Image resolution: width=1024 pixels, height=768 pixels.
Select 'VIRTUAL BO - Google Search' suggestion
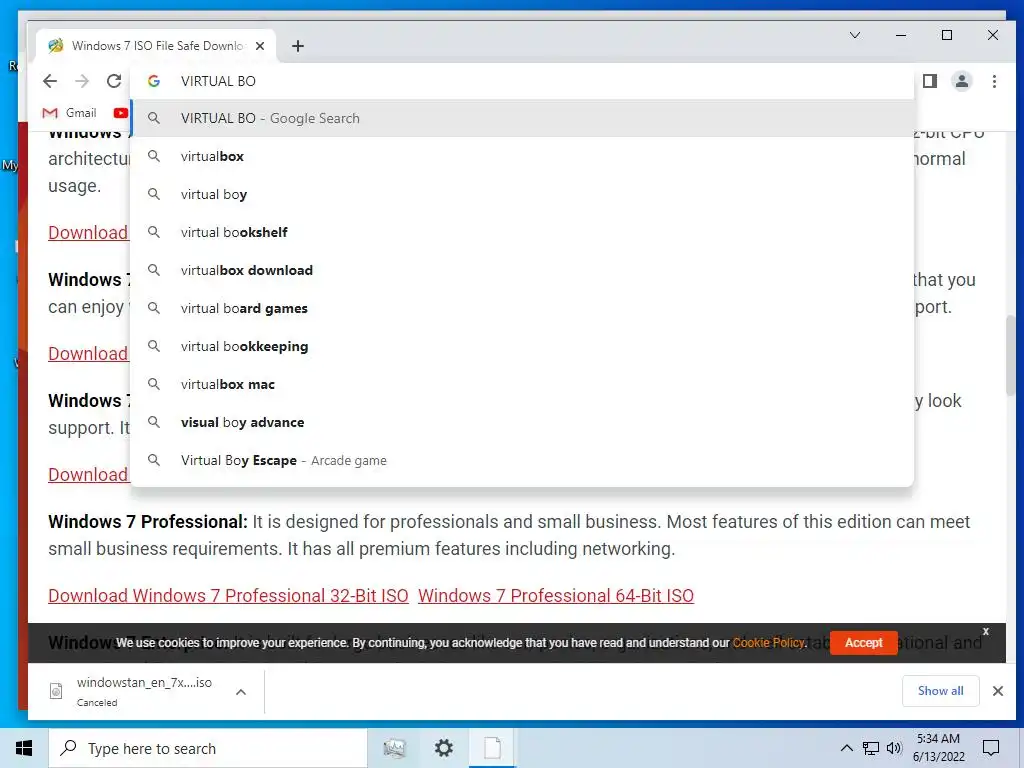pyautogui.click(x=522, y=118)
